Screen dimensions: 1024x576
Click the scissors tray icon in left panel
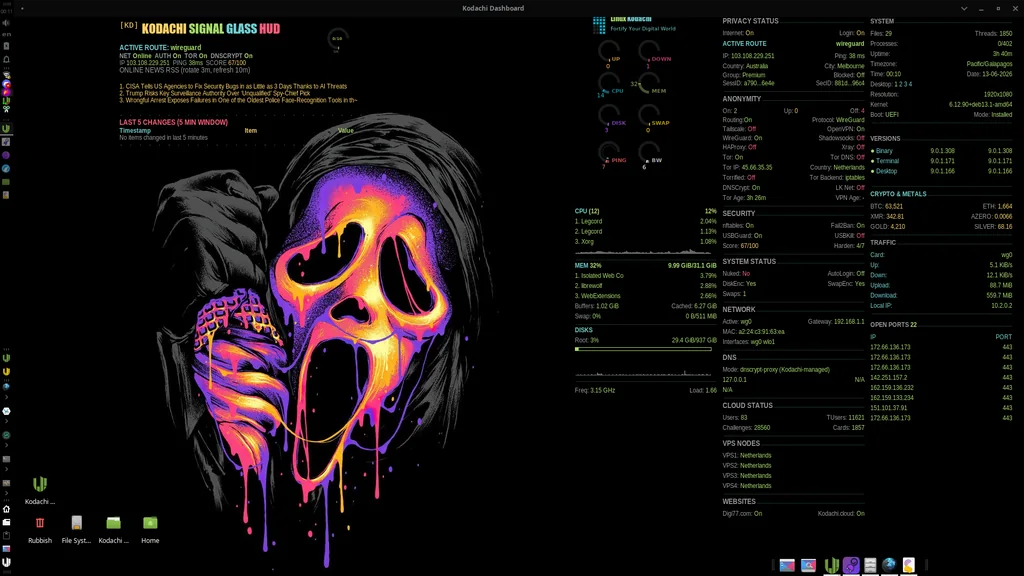coord(6,109)
